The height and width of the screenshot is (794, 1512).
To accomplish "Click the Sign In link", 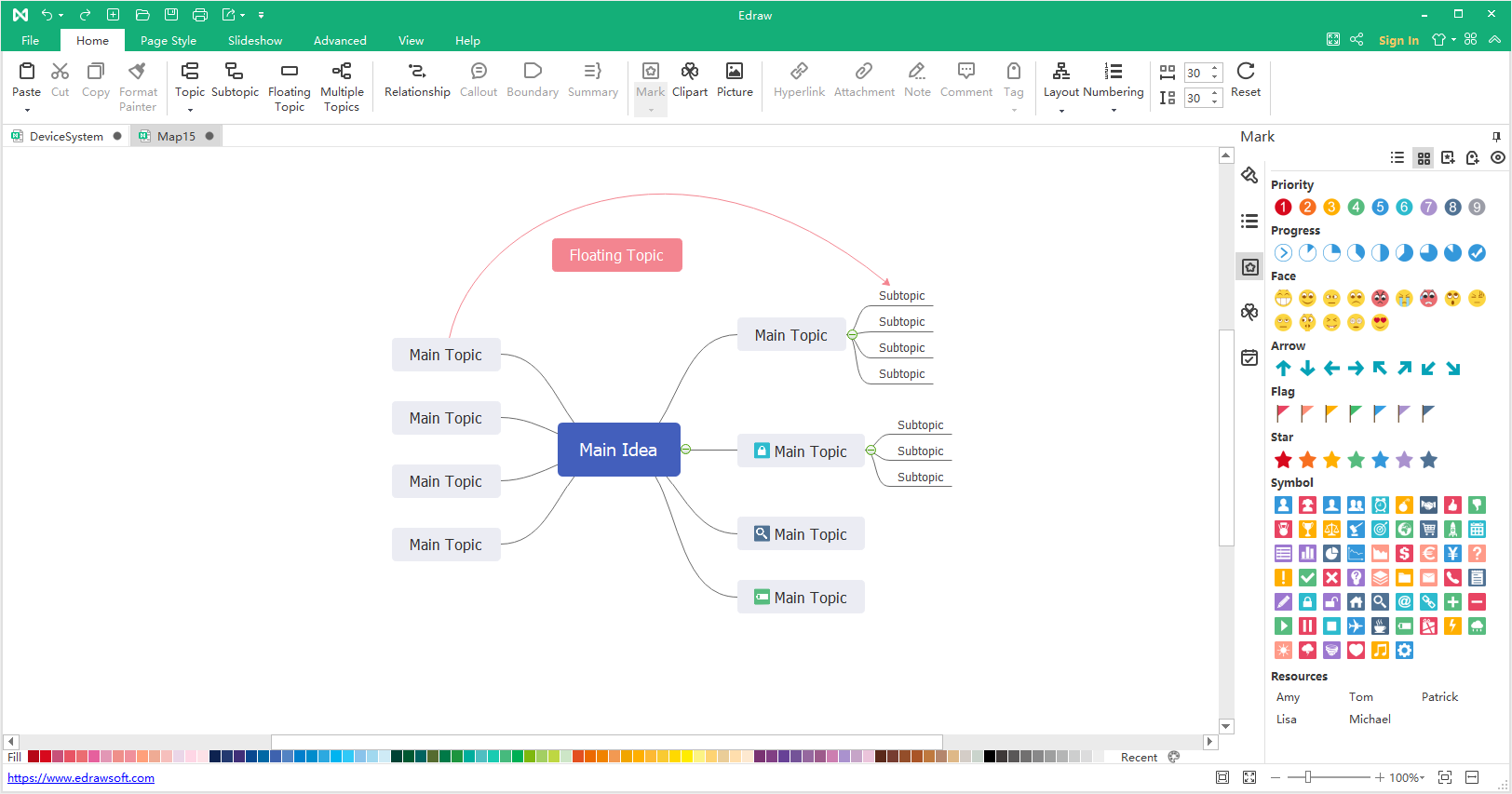I will (1398, 41).
